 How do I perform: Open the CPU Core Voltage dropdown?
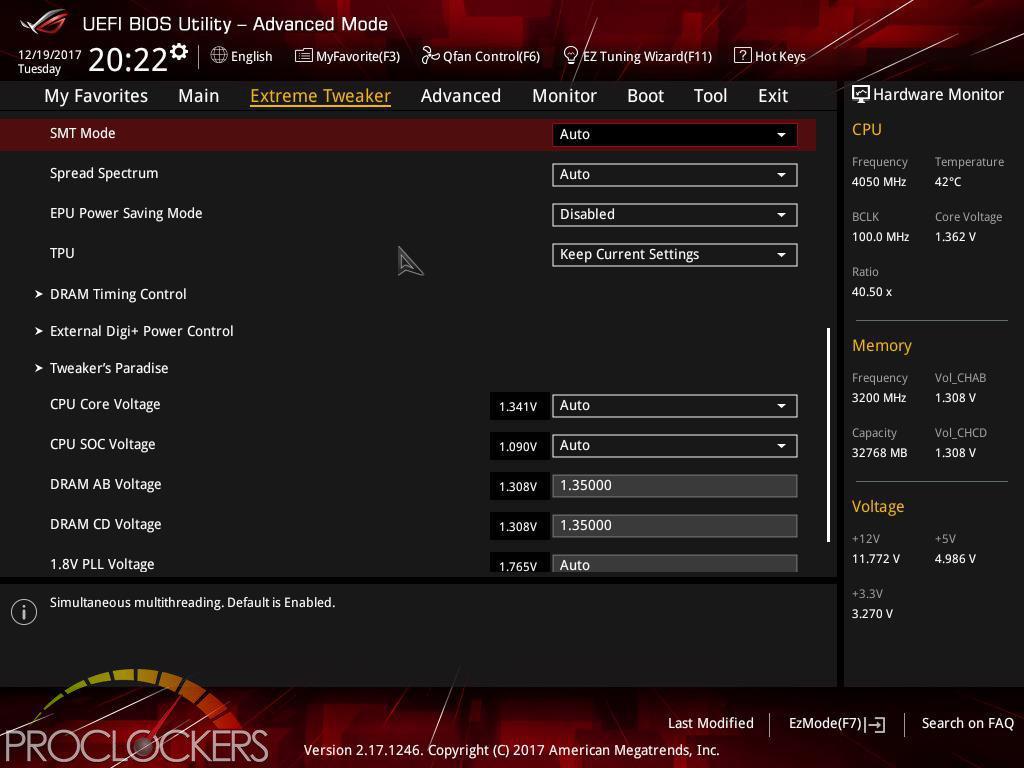pos(675,406)
